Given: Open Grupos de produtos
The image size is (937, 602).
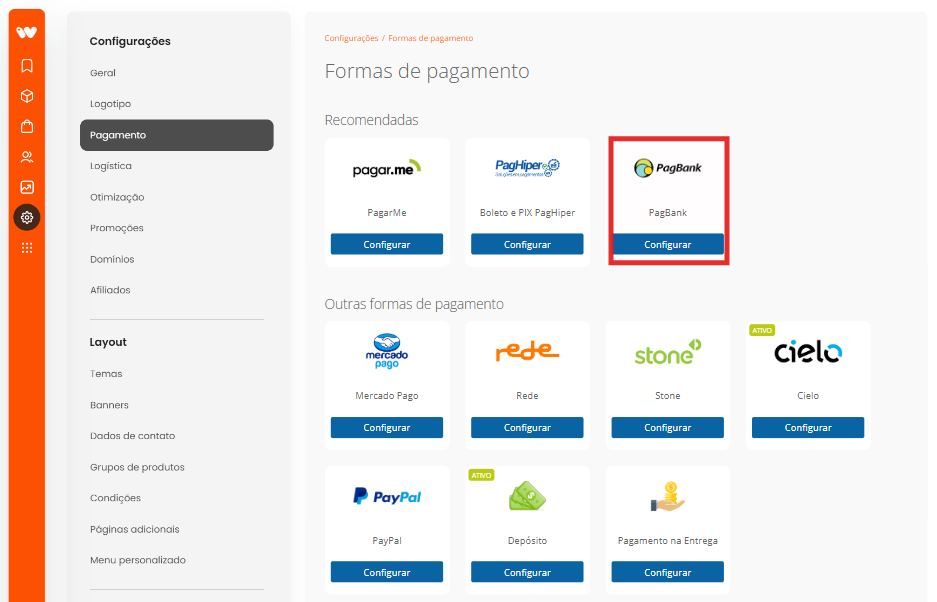Looking at the screenshot, I should click(x=137, y=467).
